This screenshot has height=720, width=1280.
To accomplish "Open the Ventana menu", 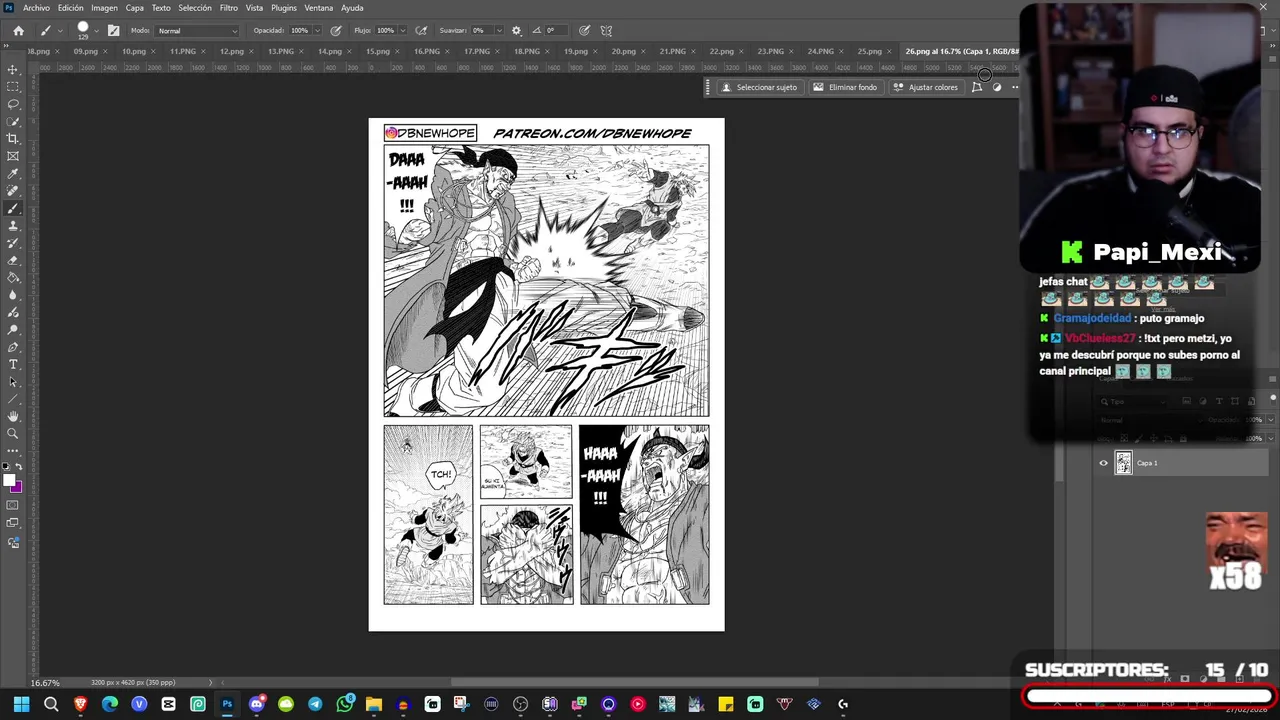I will [x=319, y=8].
